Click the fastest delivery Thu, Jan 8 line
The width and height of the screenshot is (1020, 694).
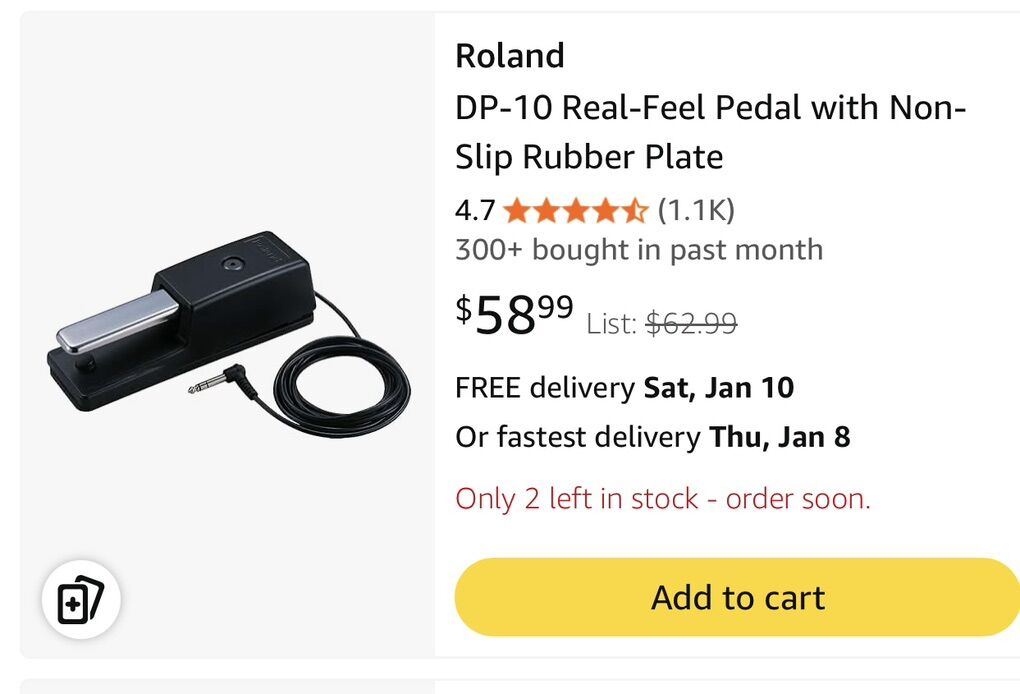[652, 437]
